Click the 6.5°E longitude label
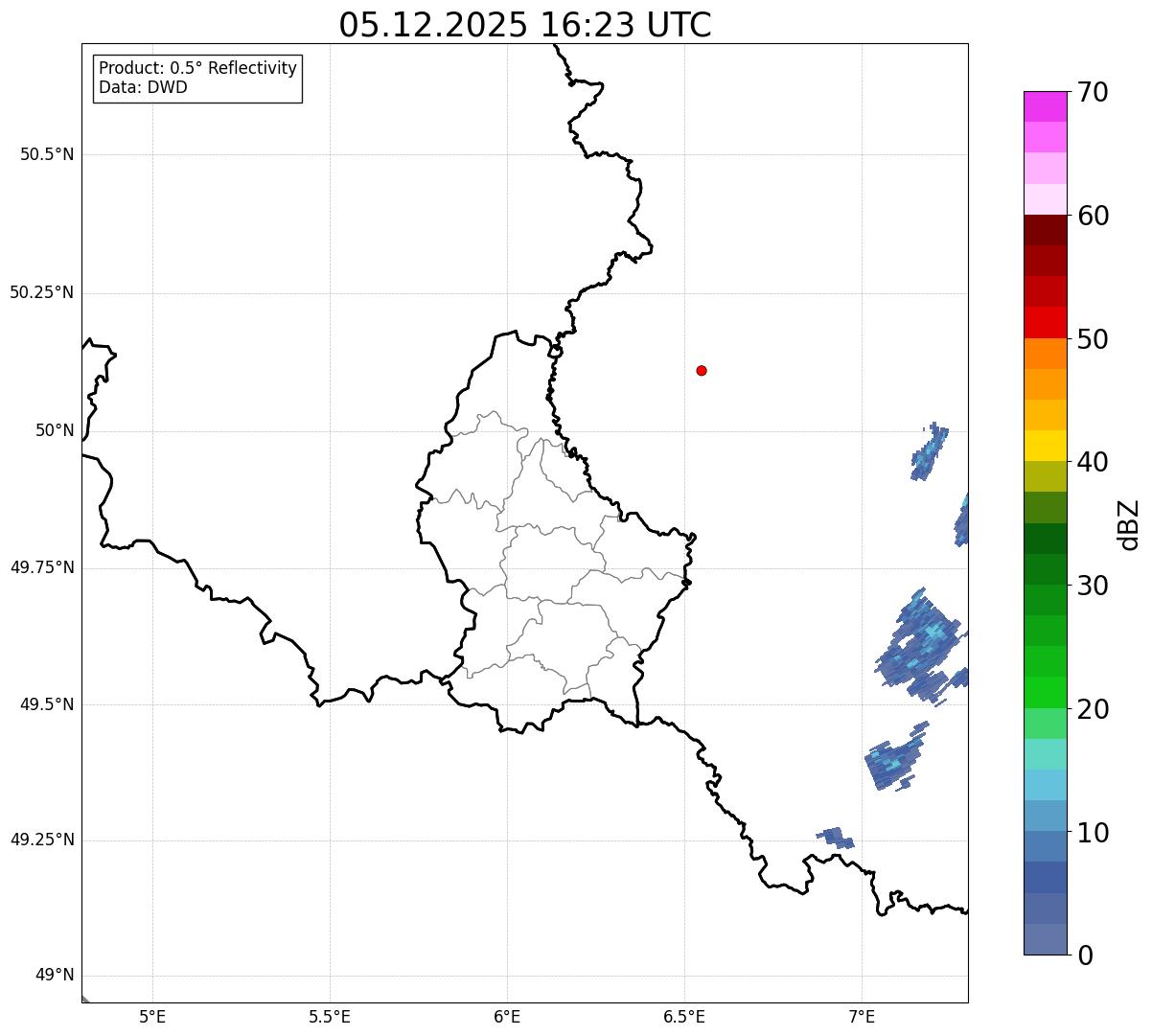This screenshot has width=1152, height=1036. (x=684, y=1017)
